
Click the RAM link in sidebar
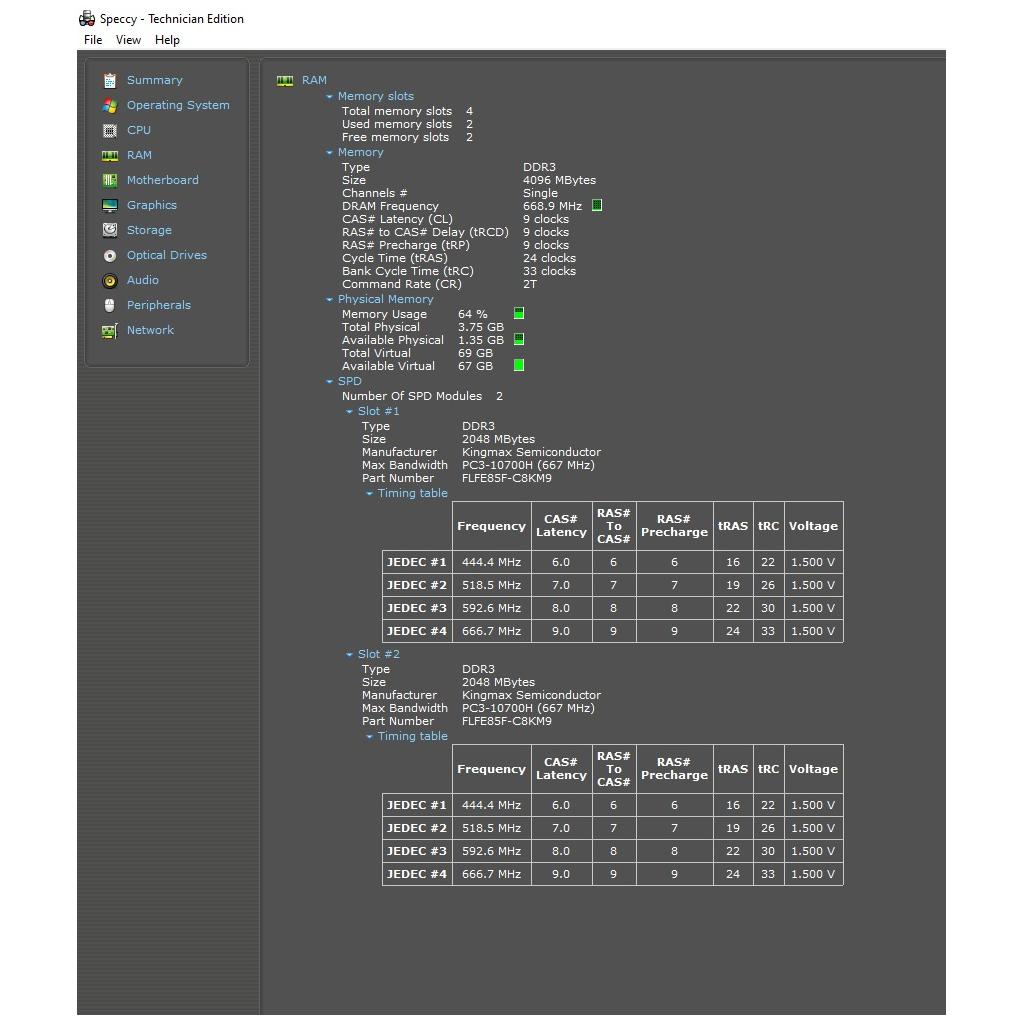(x=139, y=155)
